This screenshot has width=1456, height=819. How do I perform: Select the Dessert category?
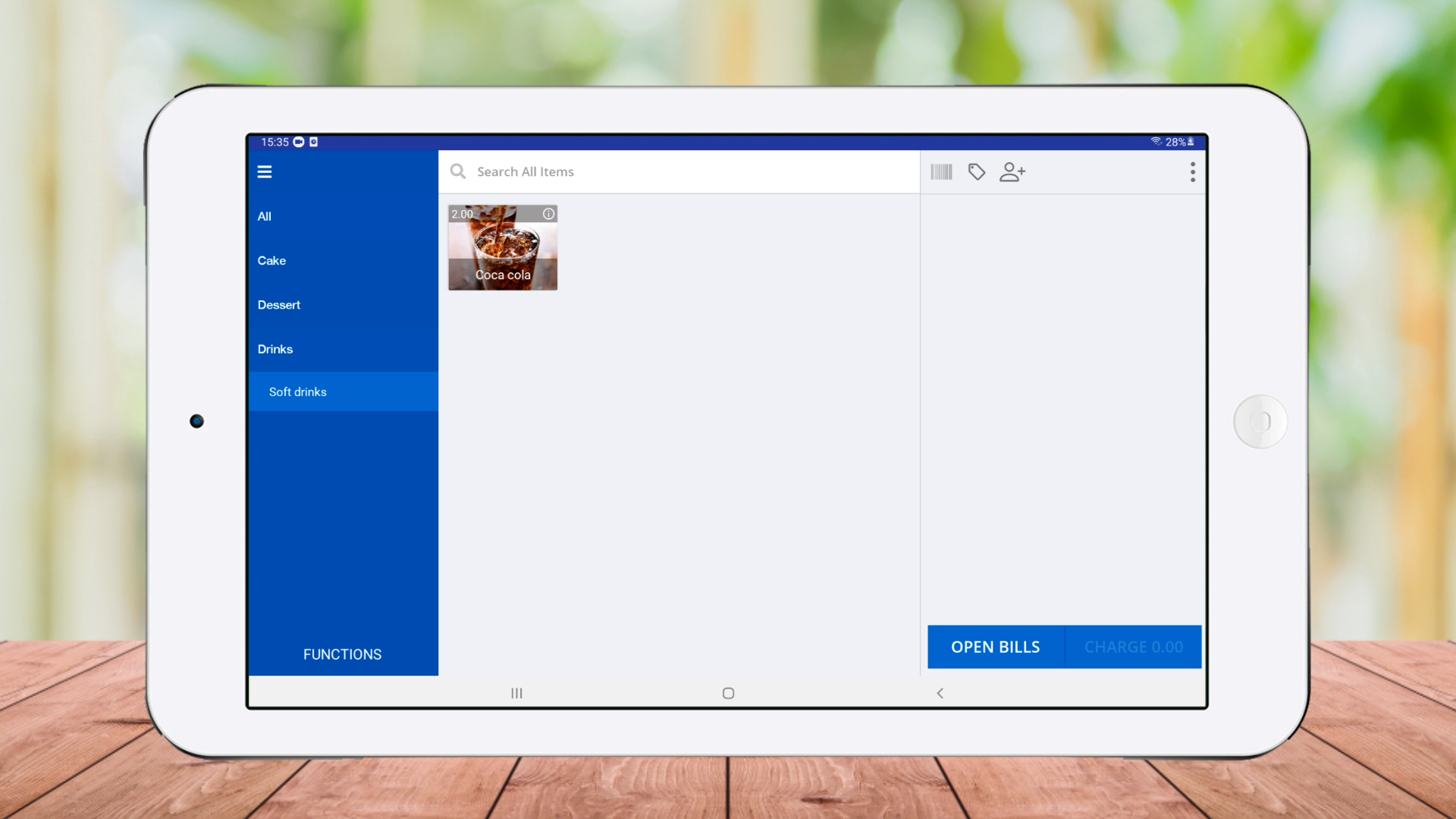click(279, 305)
